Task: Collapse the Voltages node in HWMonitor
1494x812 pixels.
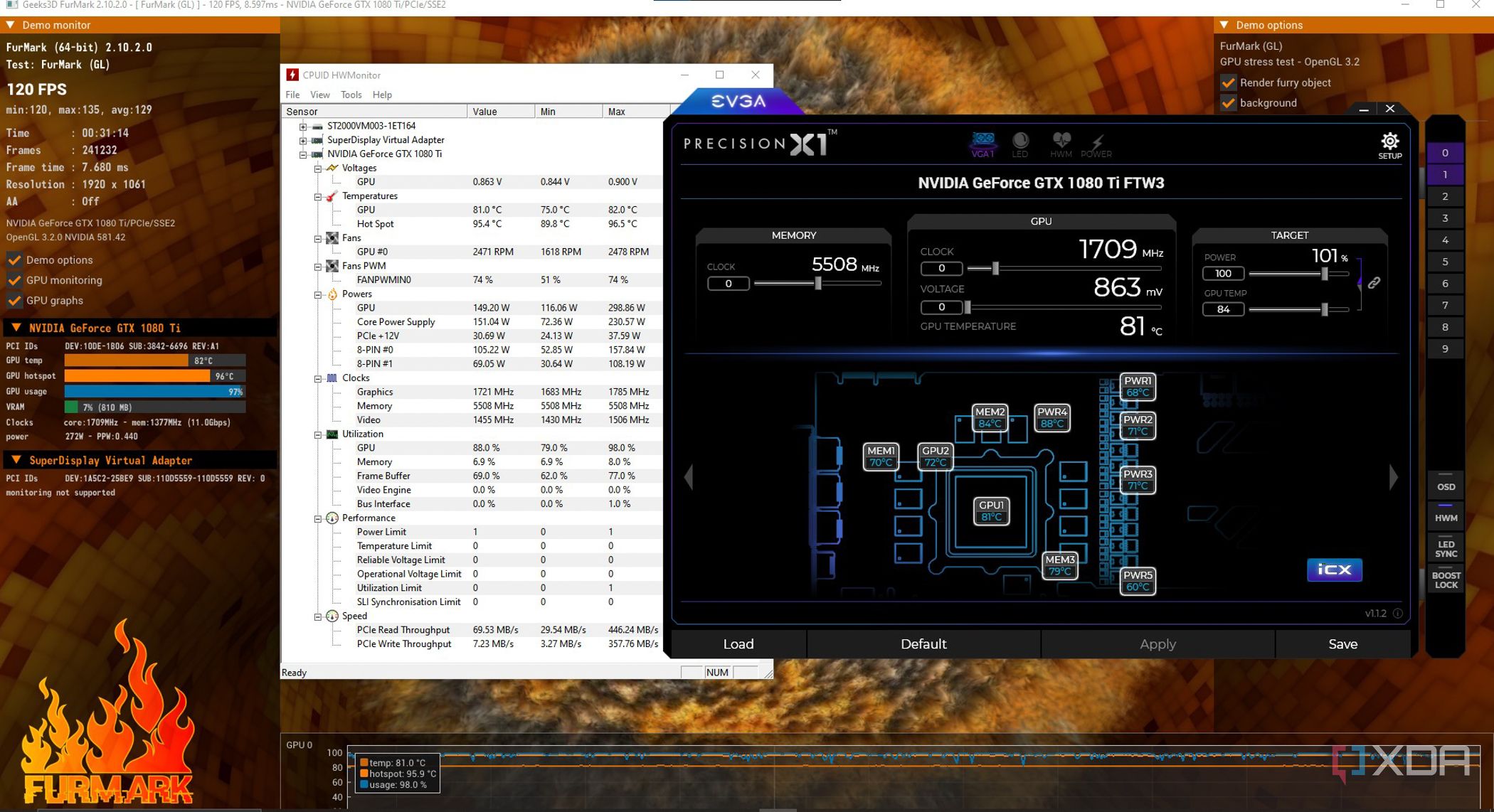Action: (317, 169)
